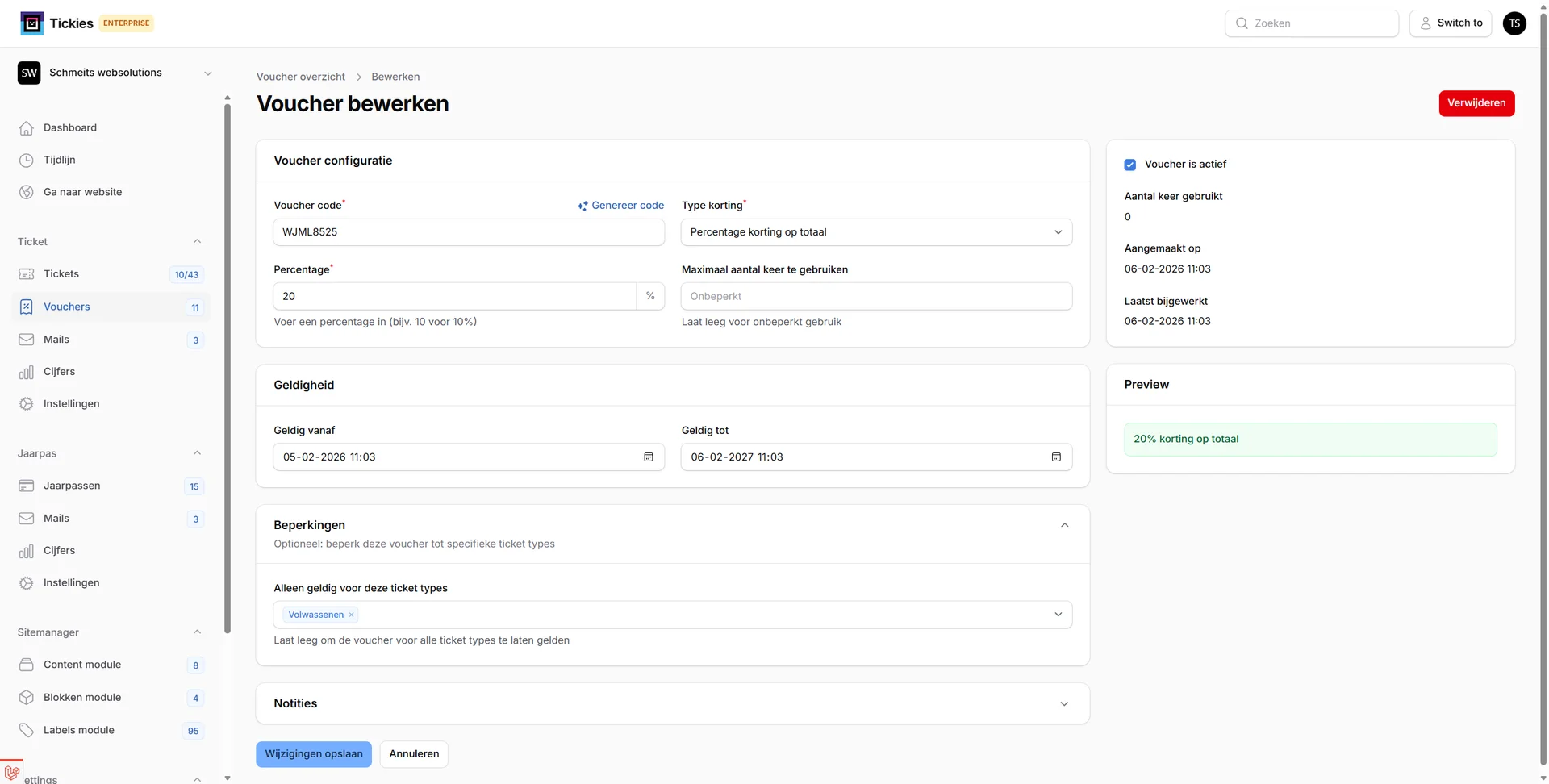Viewport: 1549px width, 784px height.
Task: Click the Ga naar website globe icon
Action: [x=27, y=192]
